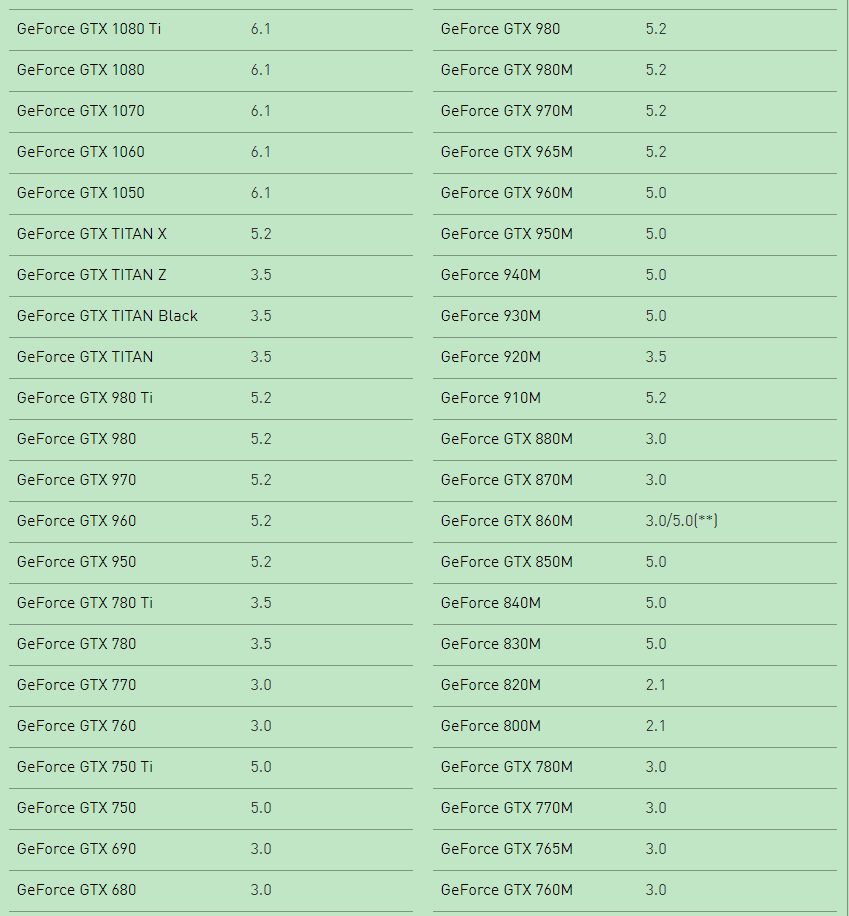The image size is (849, 916).
Task: Select the GeForce GTX 770 text
Action: pos(77,685)
